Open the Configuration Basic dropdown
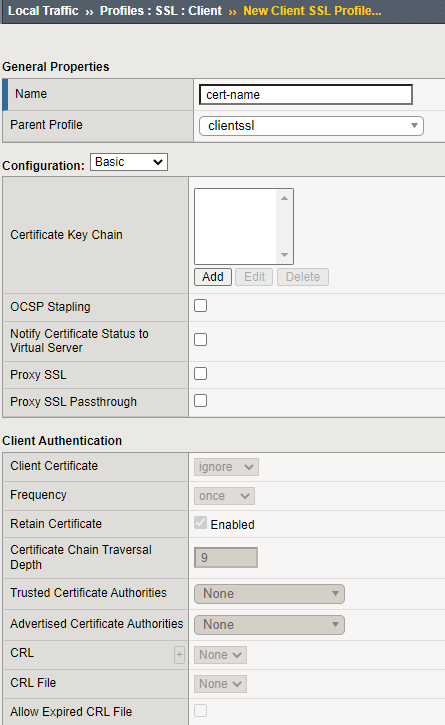The image size is (445, 725). point(129,162)
